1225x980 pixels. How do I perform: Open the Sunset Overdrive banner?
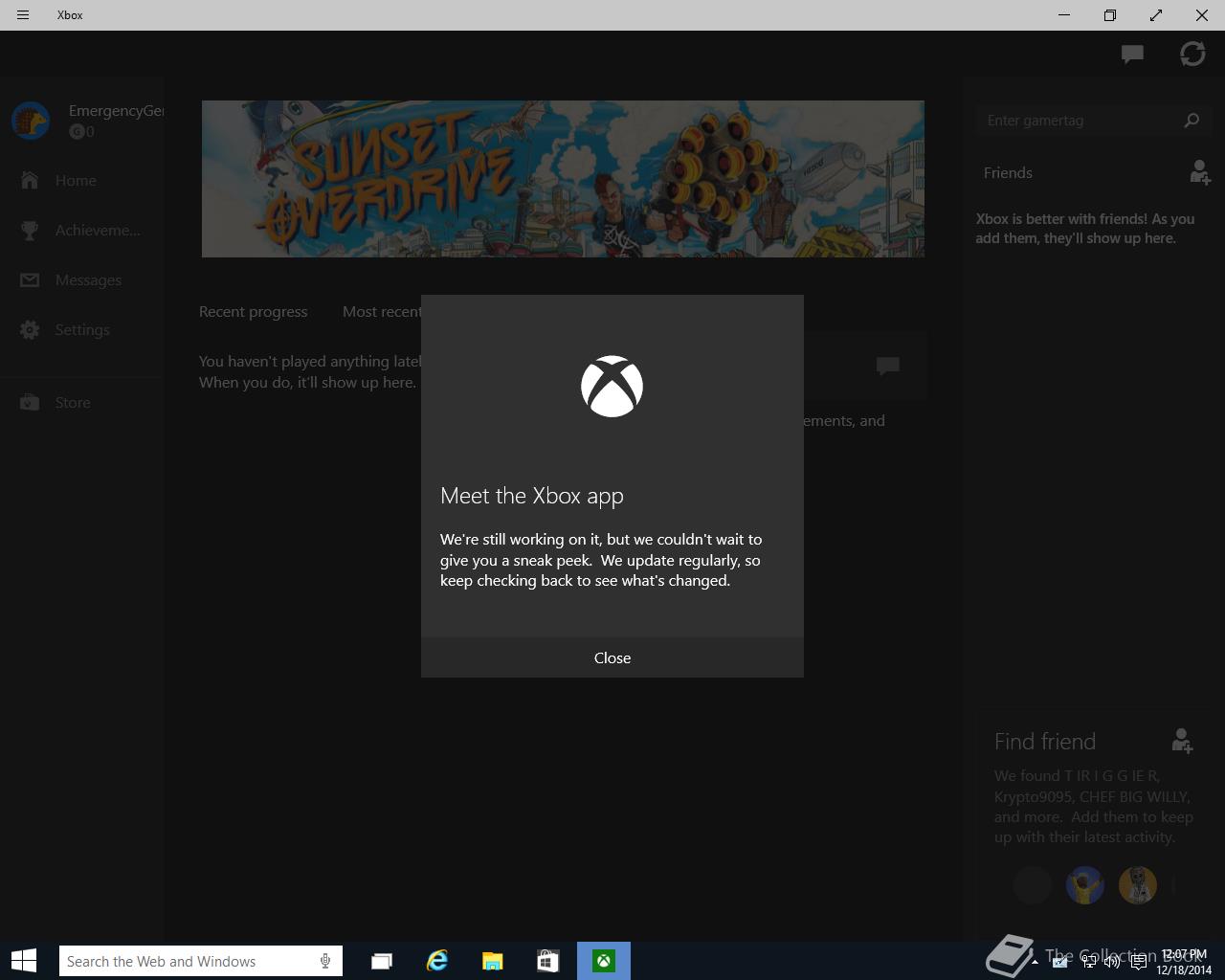pyautogui.click(x=563, y=179)
